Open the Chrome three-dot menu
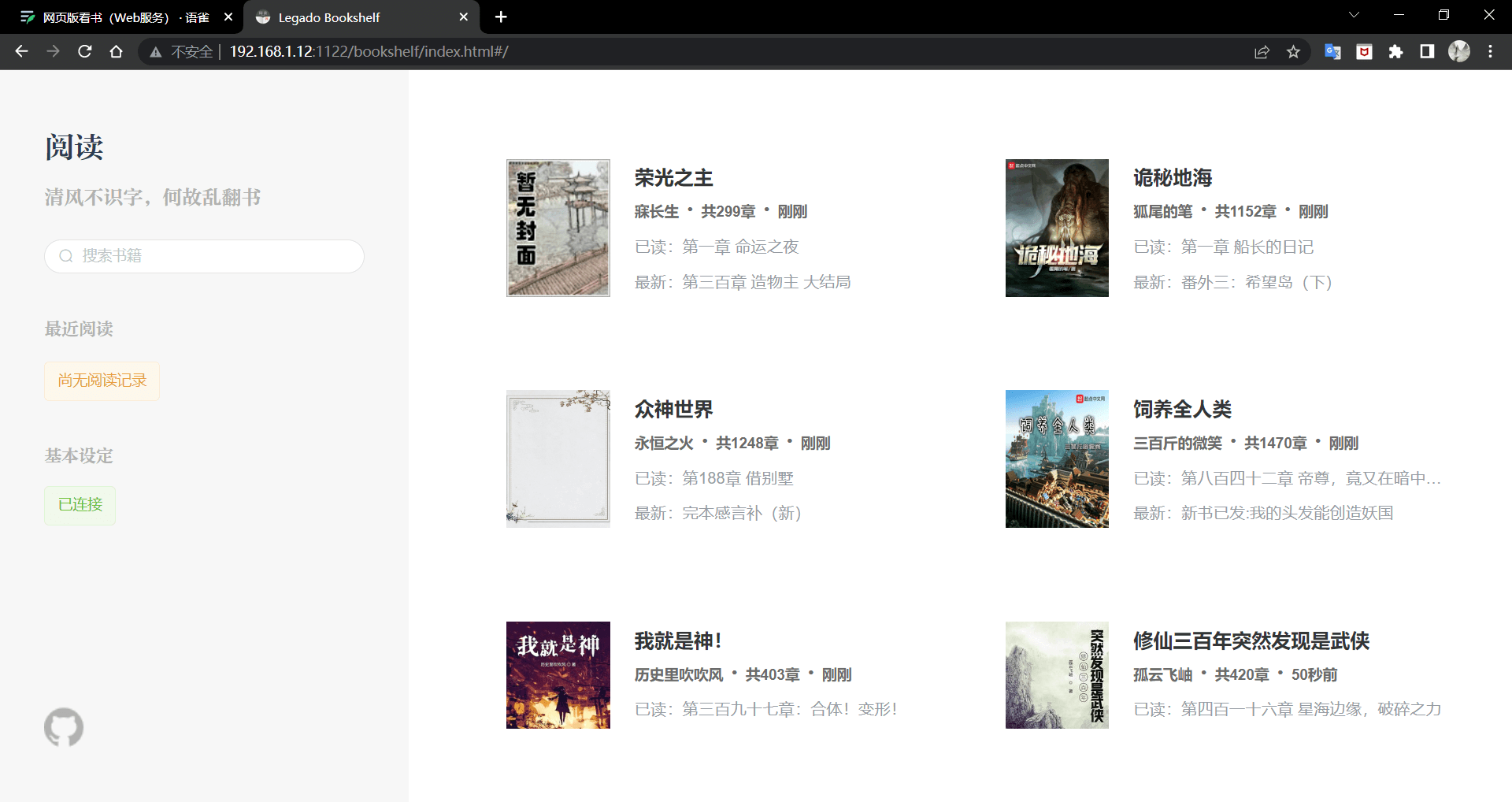This screenshot has width=1512, height=802. [x=1490, y=51]
